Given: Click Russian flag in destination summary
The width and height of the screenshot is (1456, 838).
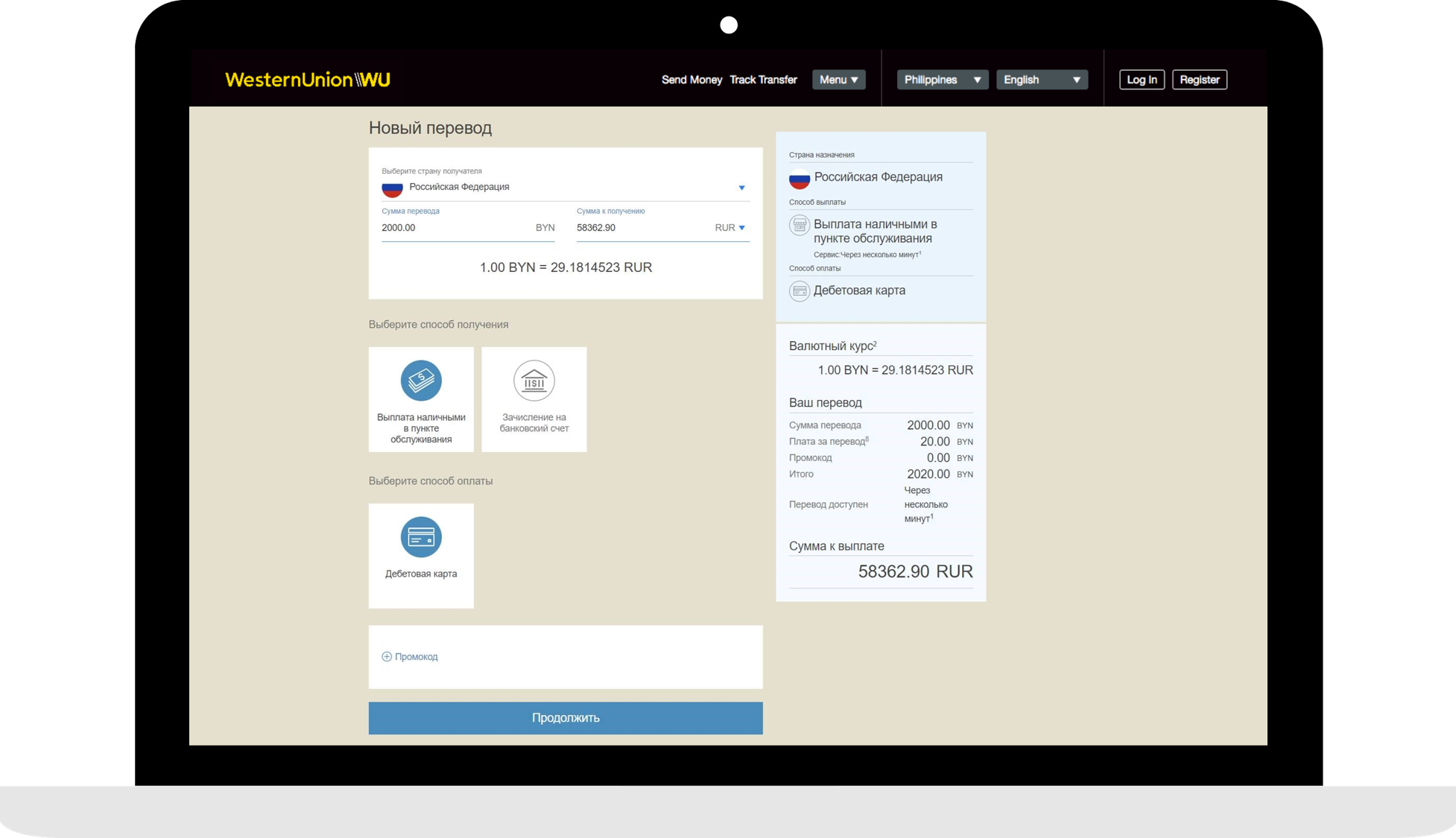Looking at the screenshot, I should (799, 178).
